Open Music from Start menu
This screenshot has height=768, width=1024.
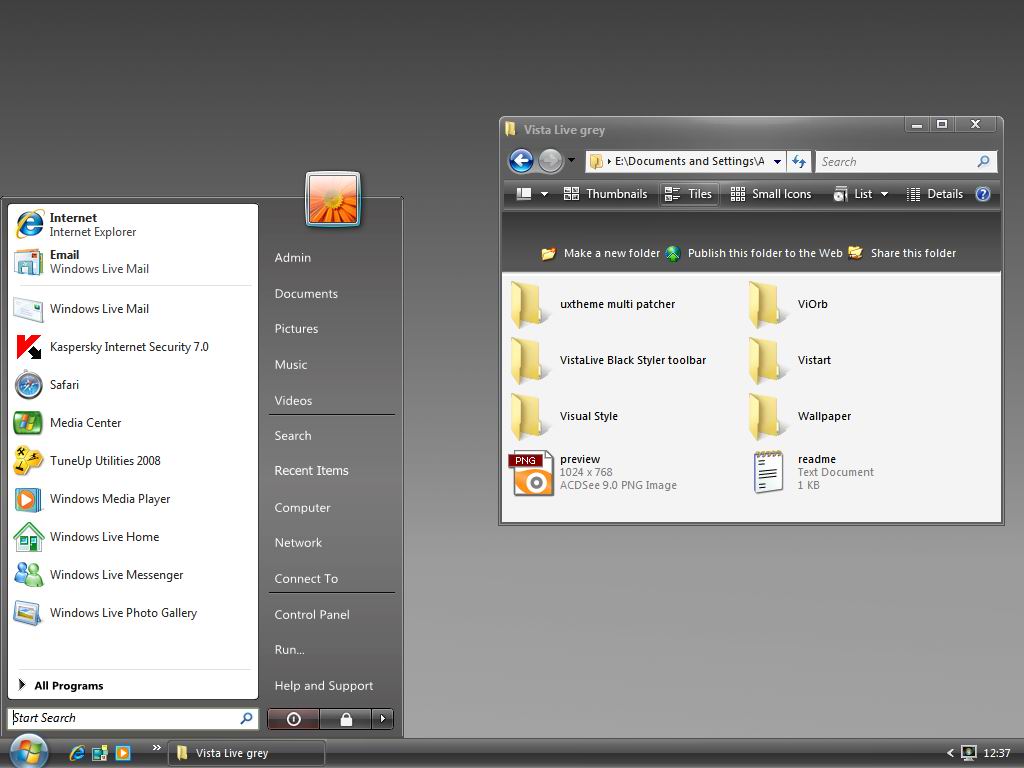[x=291, y=365]
